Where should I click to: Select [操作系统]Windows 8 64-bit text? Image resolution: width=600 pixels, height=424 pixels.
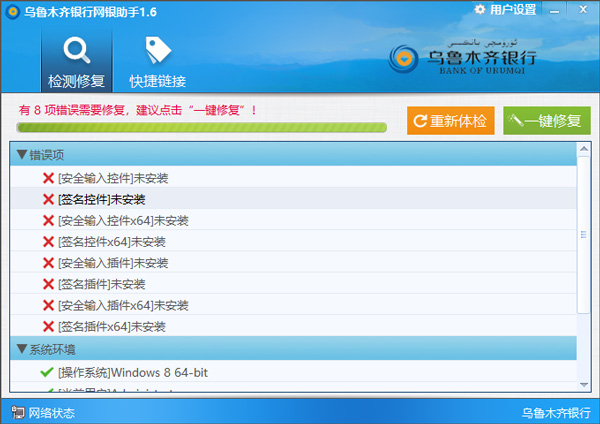133,372
